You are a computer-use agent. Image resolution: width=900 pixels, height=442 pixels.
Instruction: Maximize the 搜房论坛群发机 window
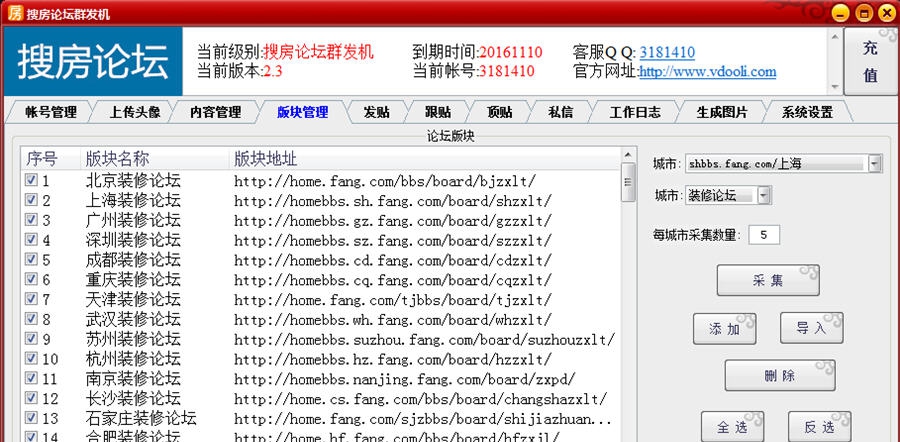click(864, 13)
